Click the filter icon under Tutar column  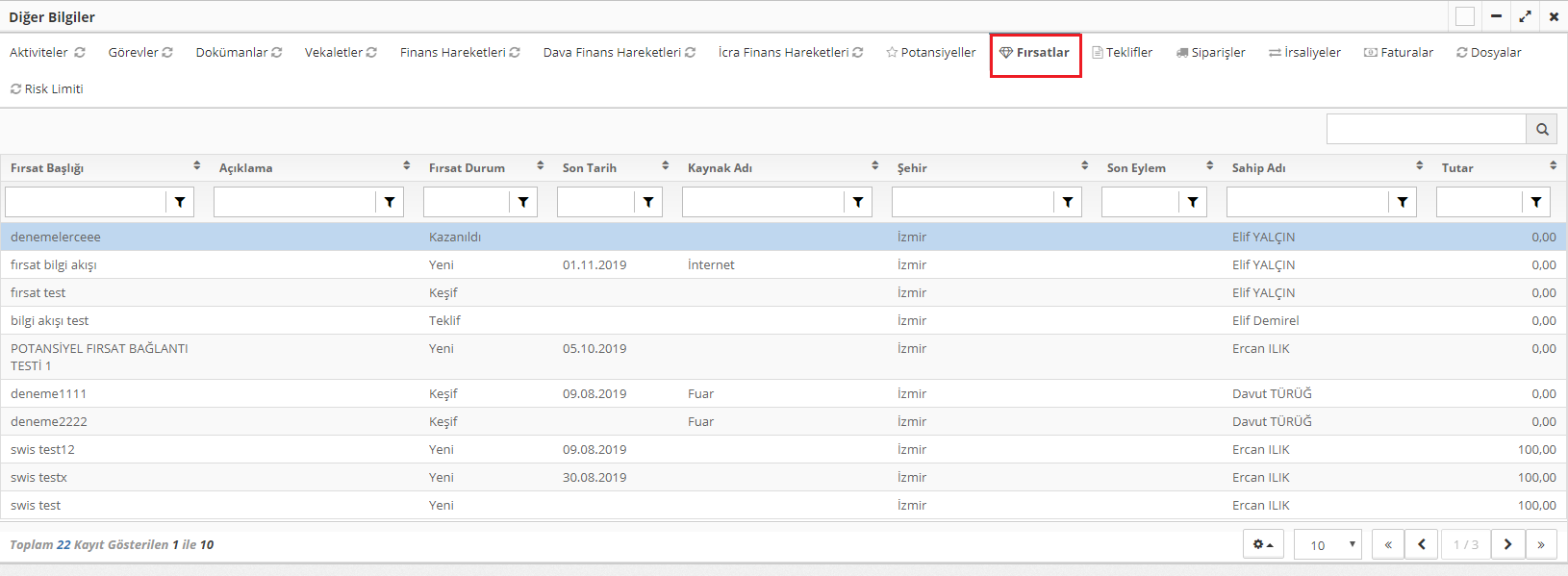[1536, 202]
